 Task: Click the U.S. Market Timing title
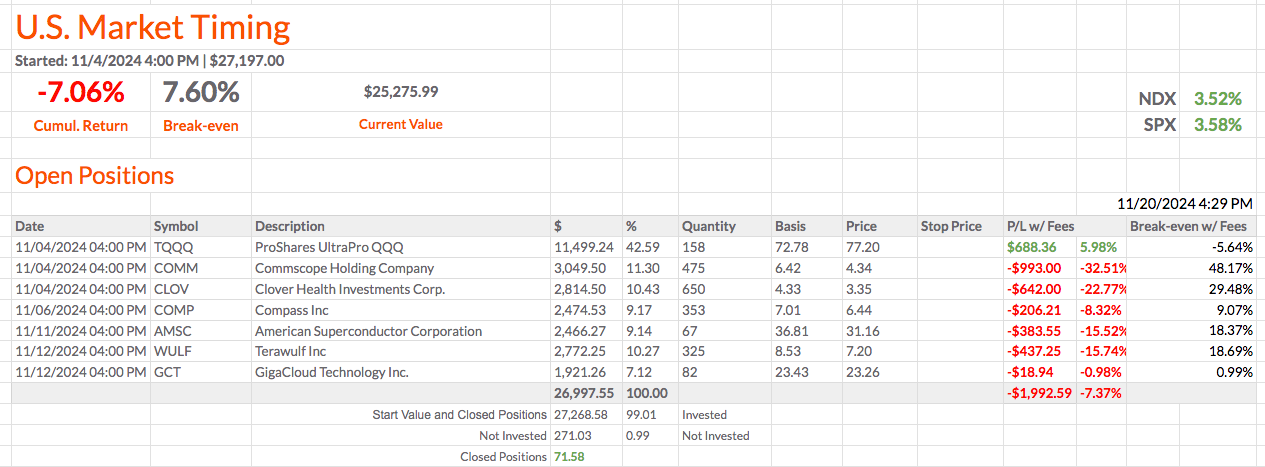(x=153, y=28)
